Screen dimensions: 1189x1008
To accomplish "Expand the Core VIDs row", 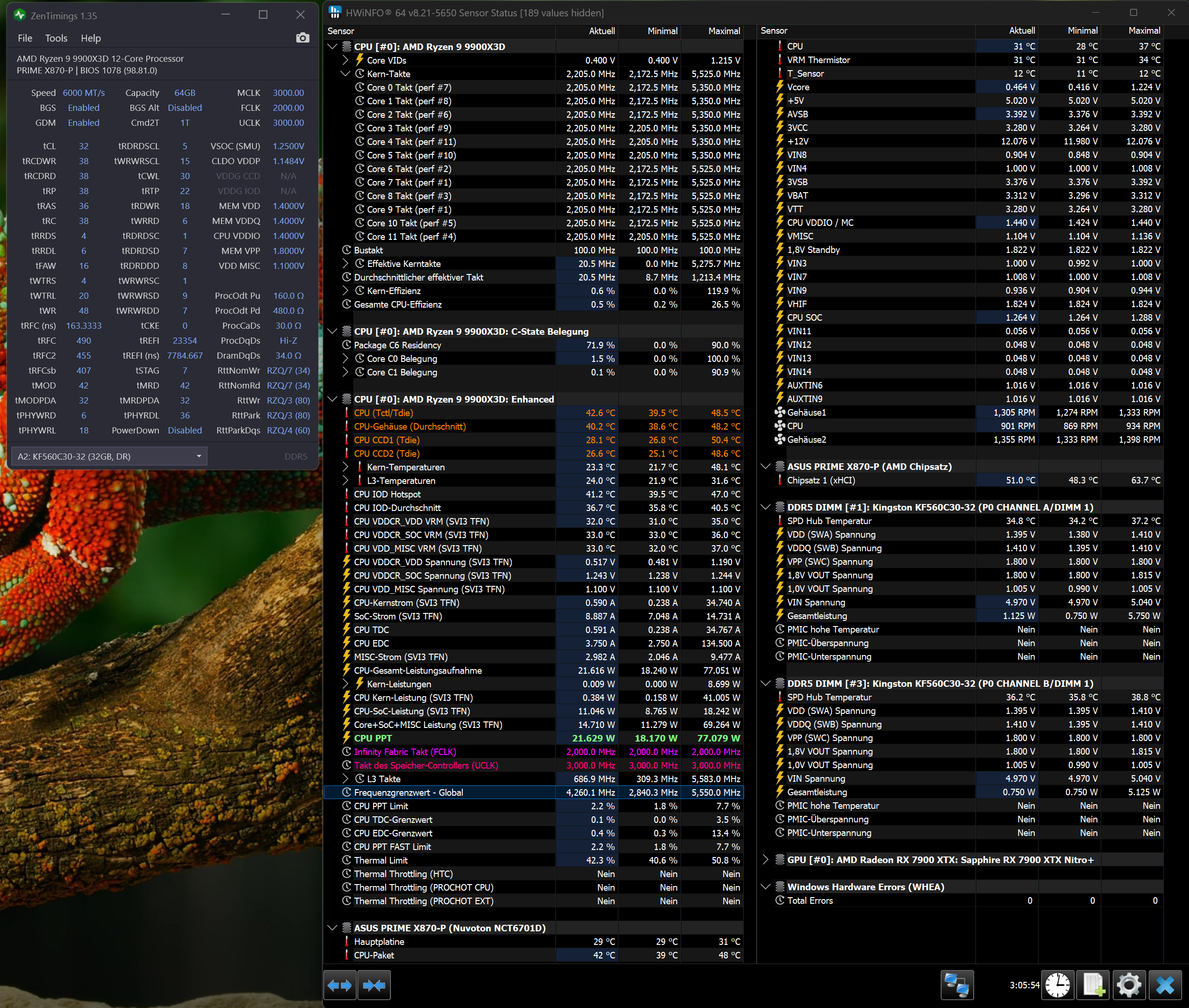I will [x=345, y=60].
